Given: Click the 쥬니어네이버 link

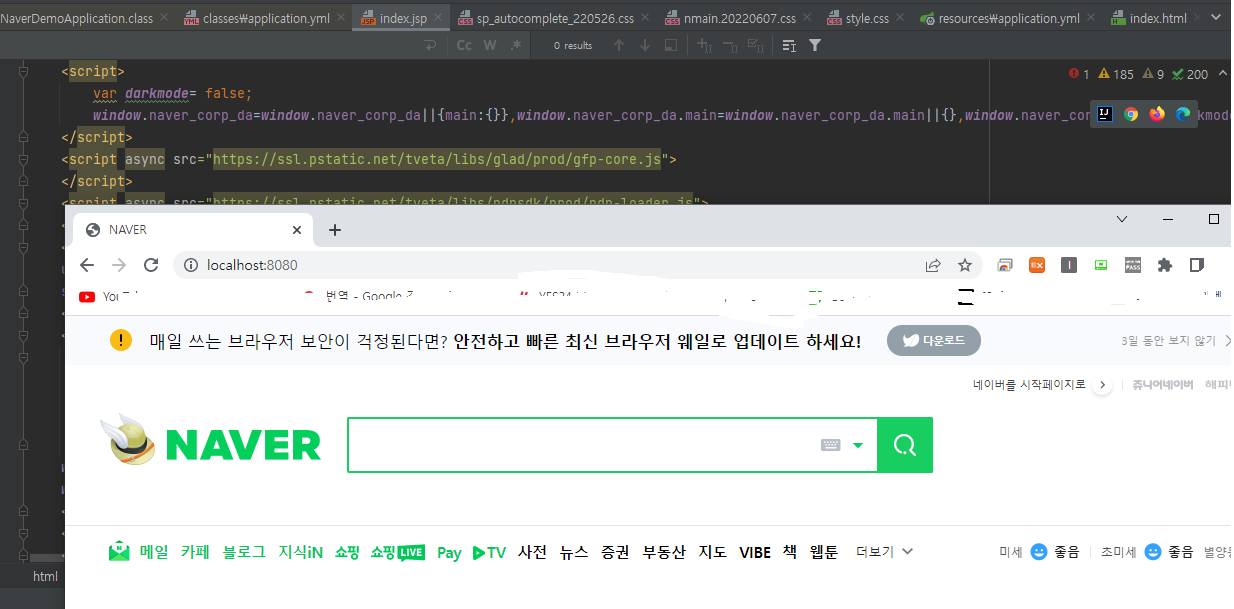Looking at the screenshot, I should point(1163,384).
